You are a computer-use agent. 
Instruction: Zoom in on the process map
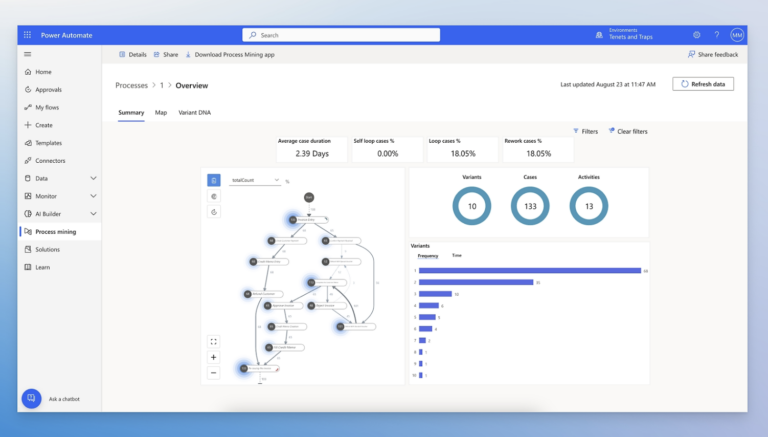pyautogui.click(x=213, y=357)
